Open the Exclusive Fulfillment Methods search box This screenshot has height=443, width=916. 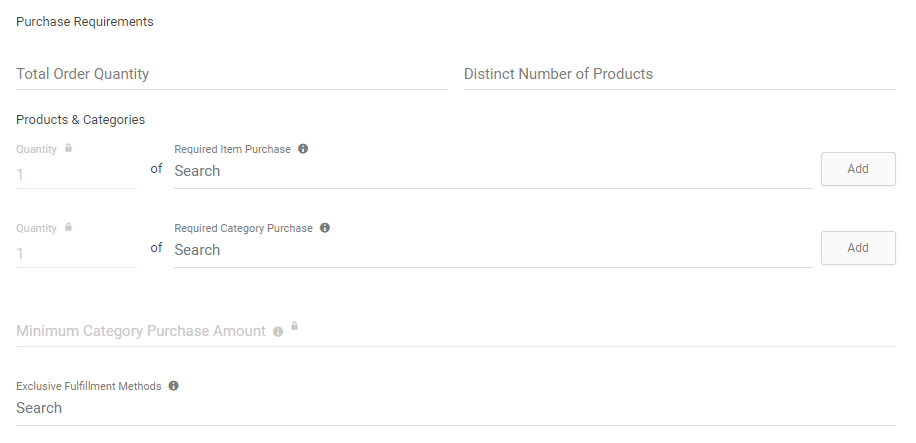[x=456, y=408]
